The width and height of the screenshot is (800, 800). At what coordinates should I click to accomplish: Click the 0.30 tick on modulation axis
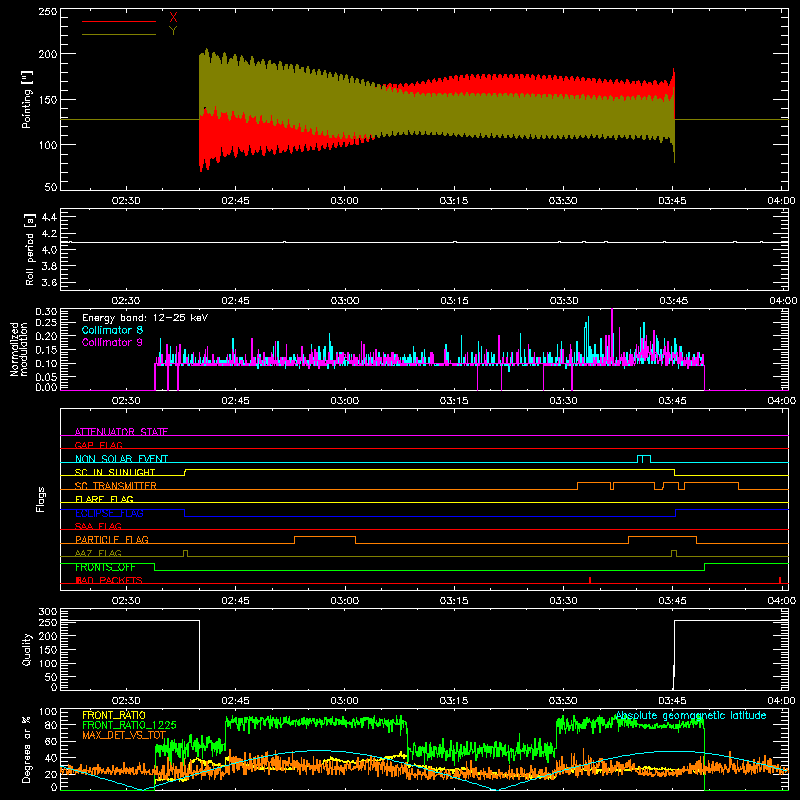pyautogui.click(x=46, y=312)
